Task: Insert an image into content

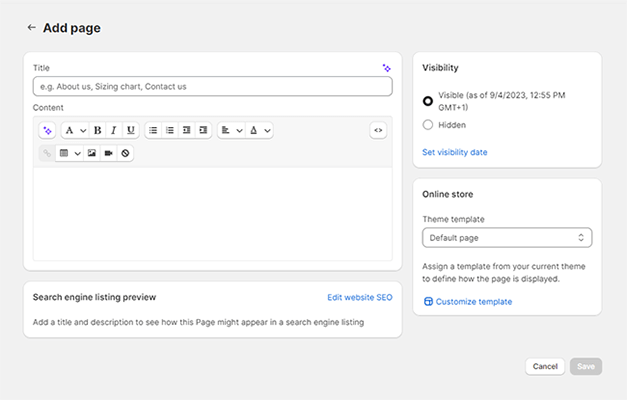Action: [x=92, y=153]
